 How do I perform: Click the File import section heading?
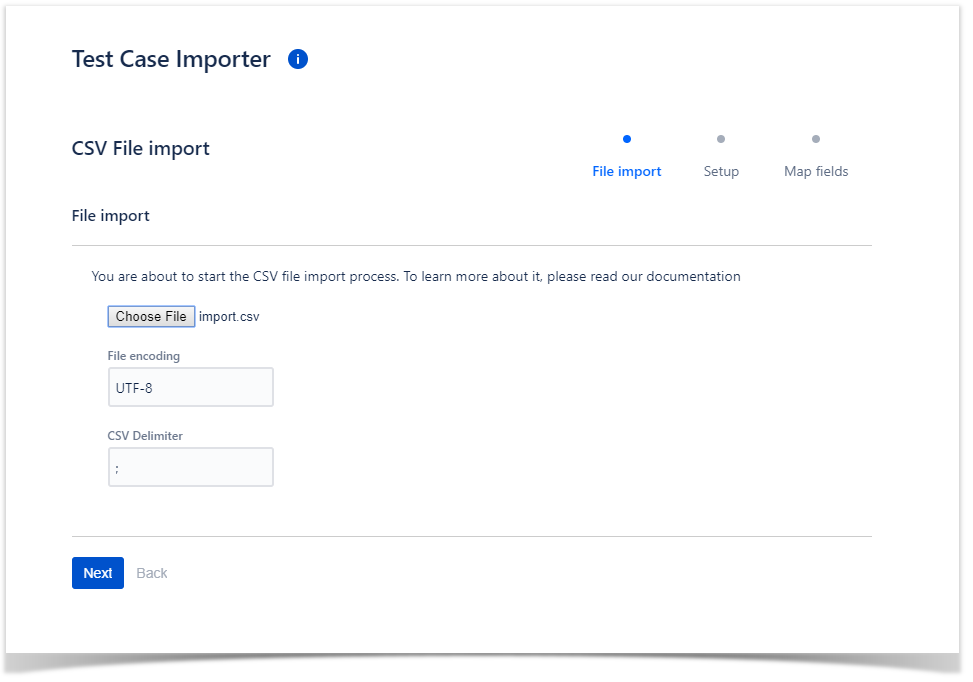tap(110, 215)
